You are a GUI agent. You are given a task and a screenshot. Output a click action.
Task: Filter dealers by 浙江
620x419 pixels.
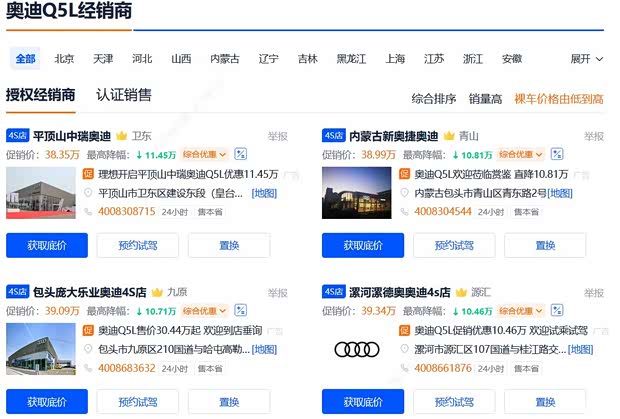click(473, 59)
